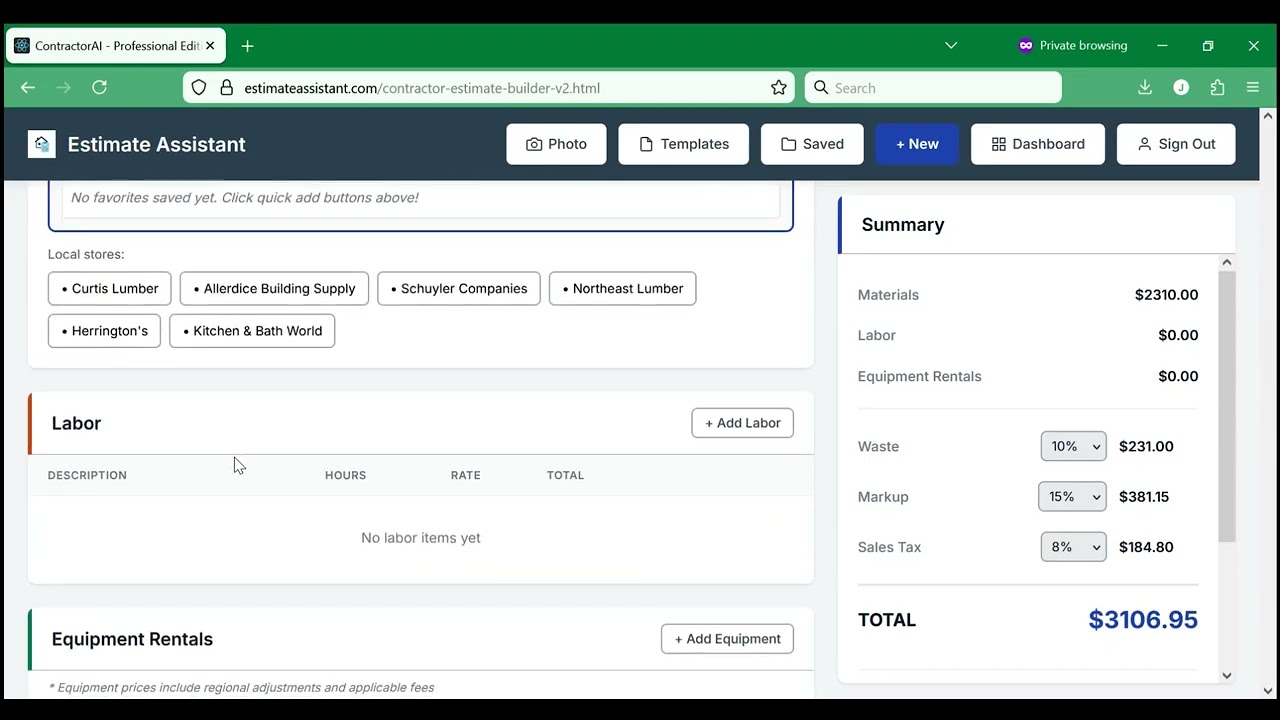Click the Sign Out button
The height and width of the screenshot is (720, 1280).
1176,144
